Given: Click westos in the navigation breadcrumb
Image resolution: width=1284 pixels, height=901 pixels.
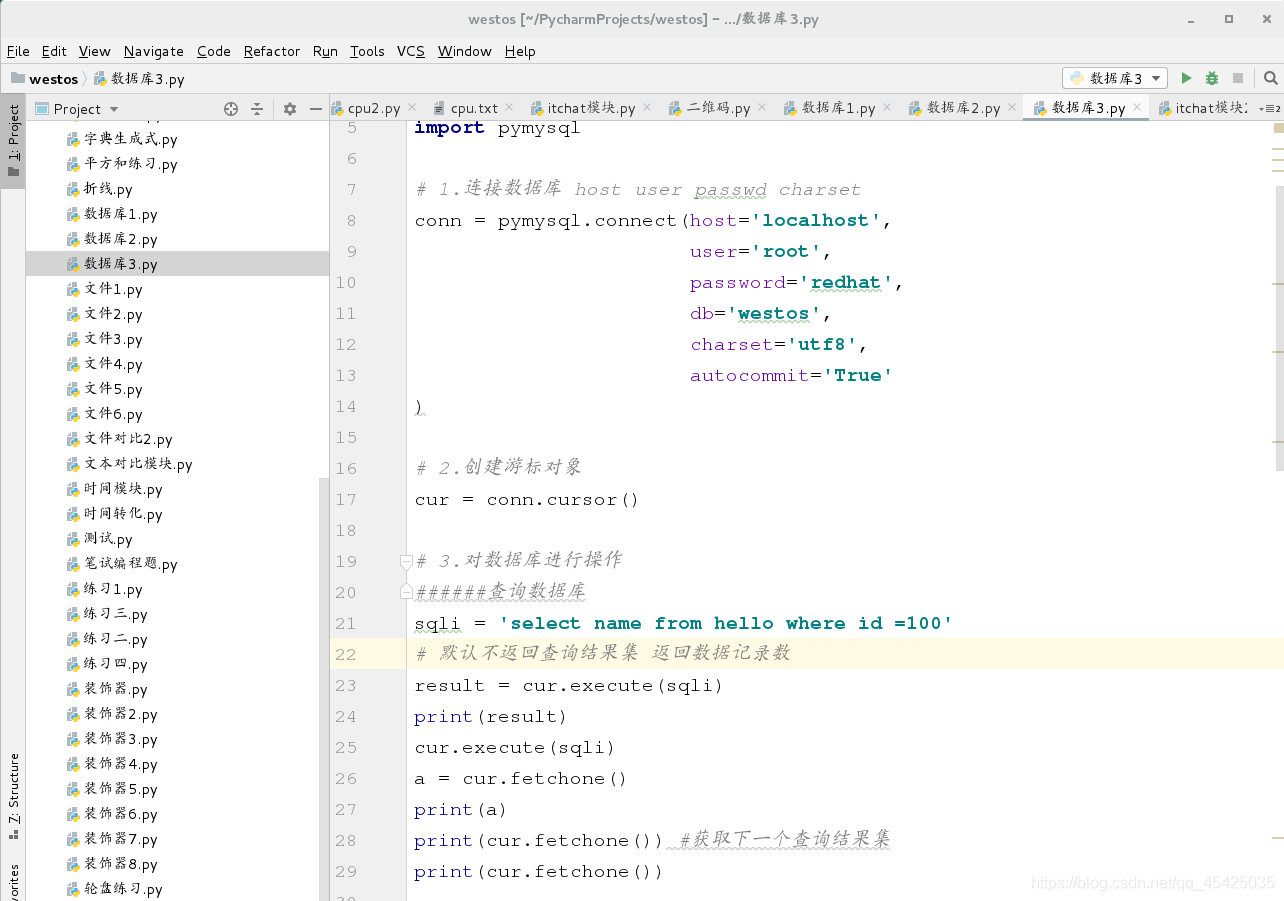Looking at the screenshot, I should click(x=44, y=79).
